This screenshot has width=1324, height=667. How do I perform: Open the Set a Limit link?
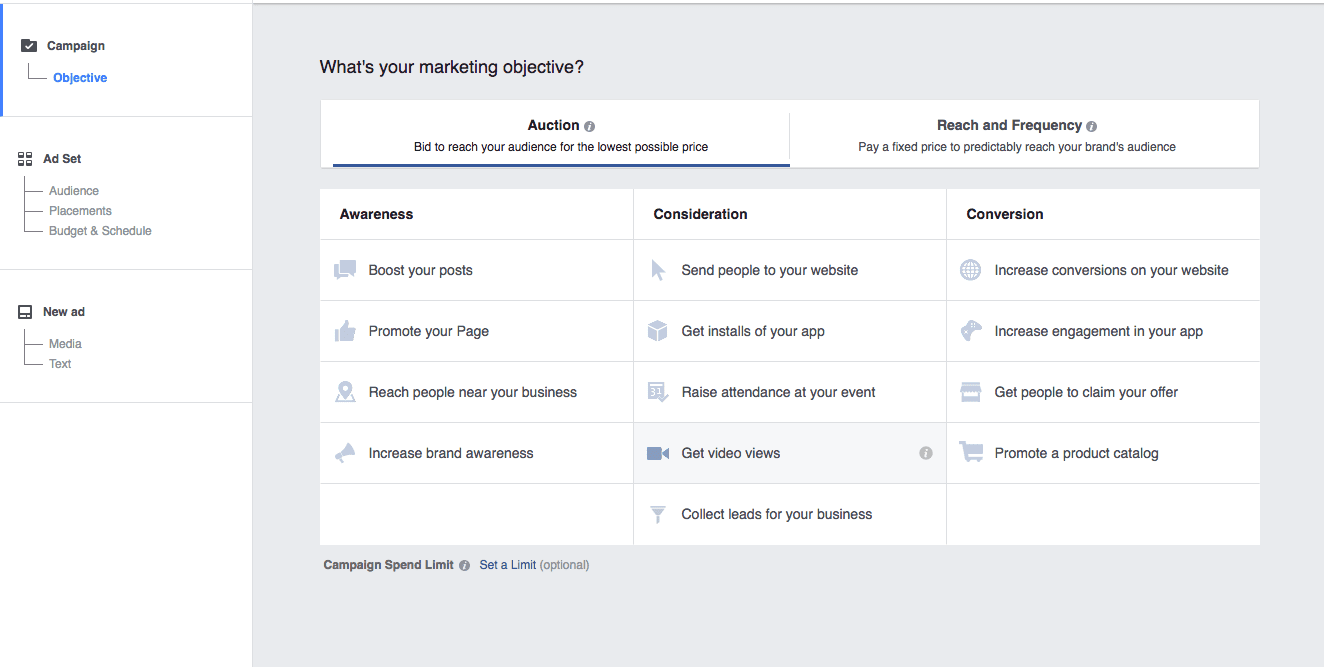[508, 565]
